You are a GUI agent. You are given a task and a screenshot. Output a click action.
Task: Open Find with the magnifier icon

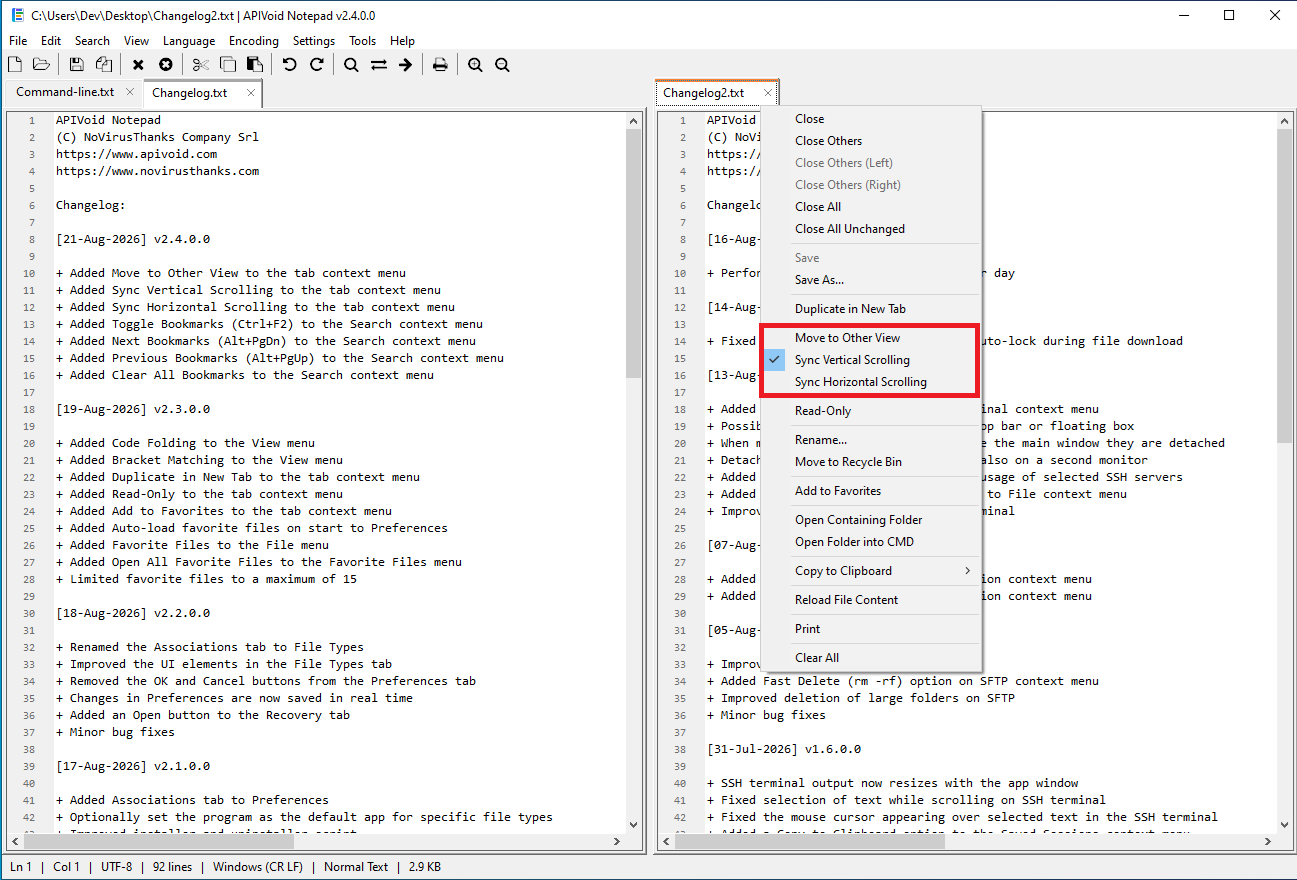pyautogui.click(x=351, y=65)
